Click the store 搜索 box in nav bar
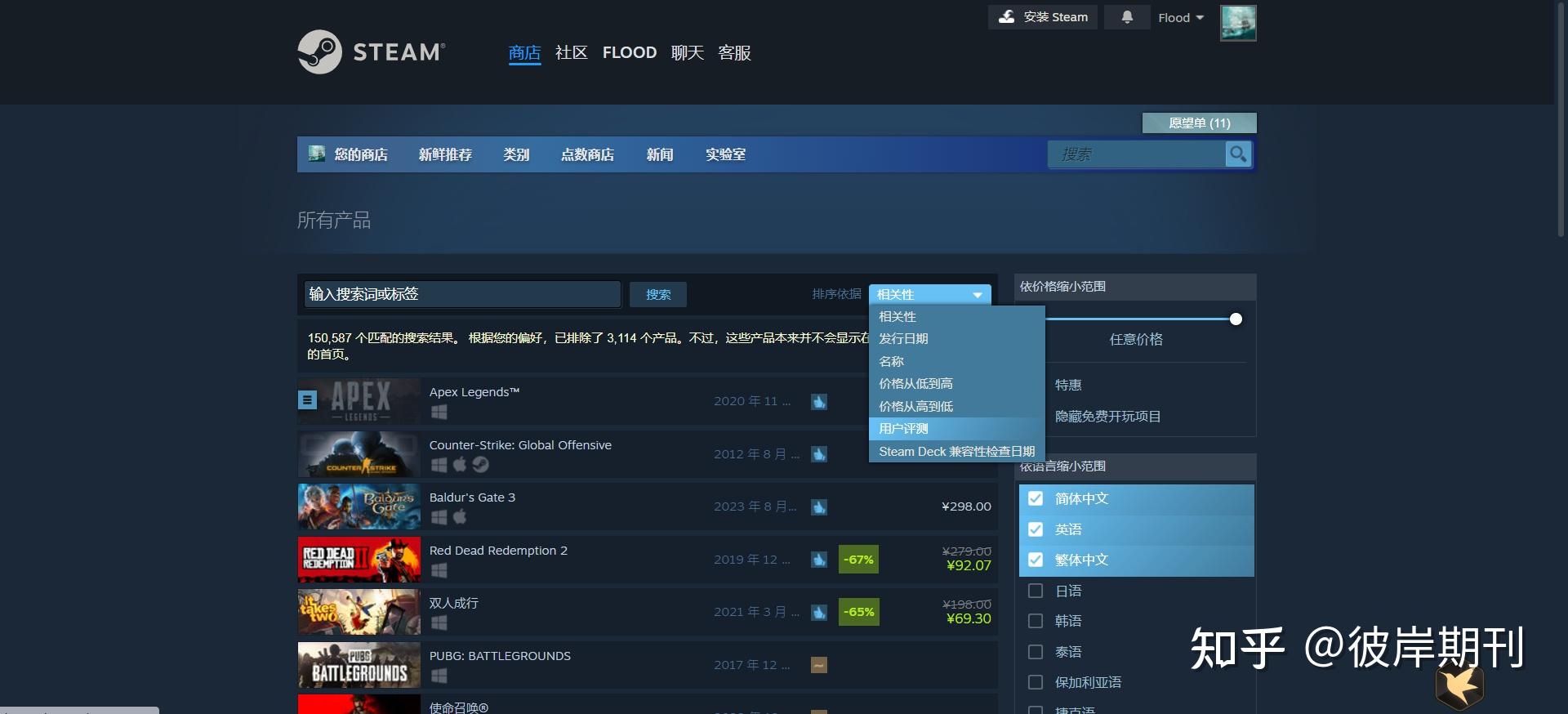The height and width of the screenshot is (714, 1568). click(x=1137, y=154)
